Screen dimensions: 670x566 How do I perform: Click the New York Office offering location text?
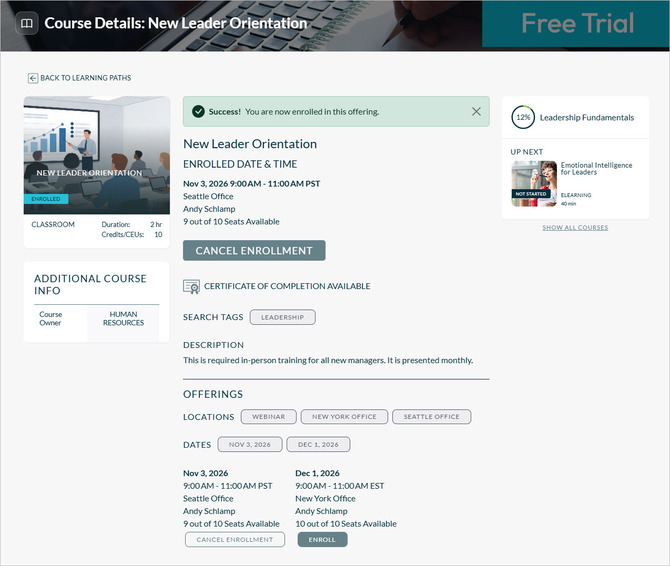pyautogui.click(x=325, y=499)
